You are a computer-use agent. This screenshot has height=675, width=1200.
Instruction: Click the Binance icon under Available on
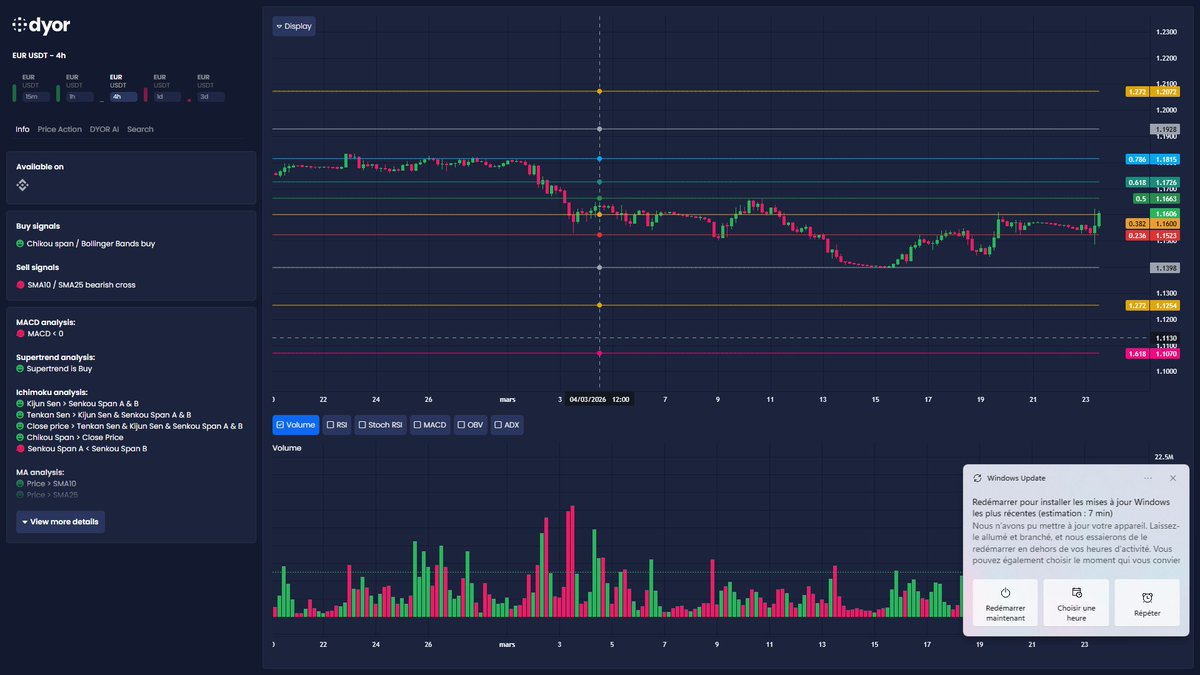(x=22, y=184)
